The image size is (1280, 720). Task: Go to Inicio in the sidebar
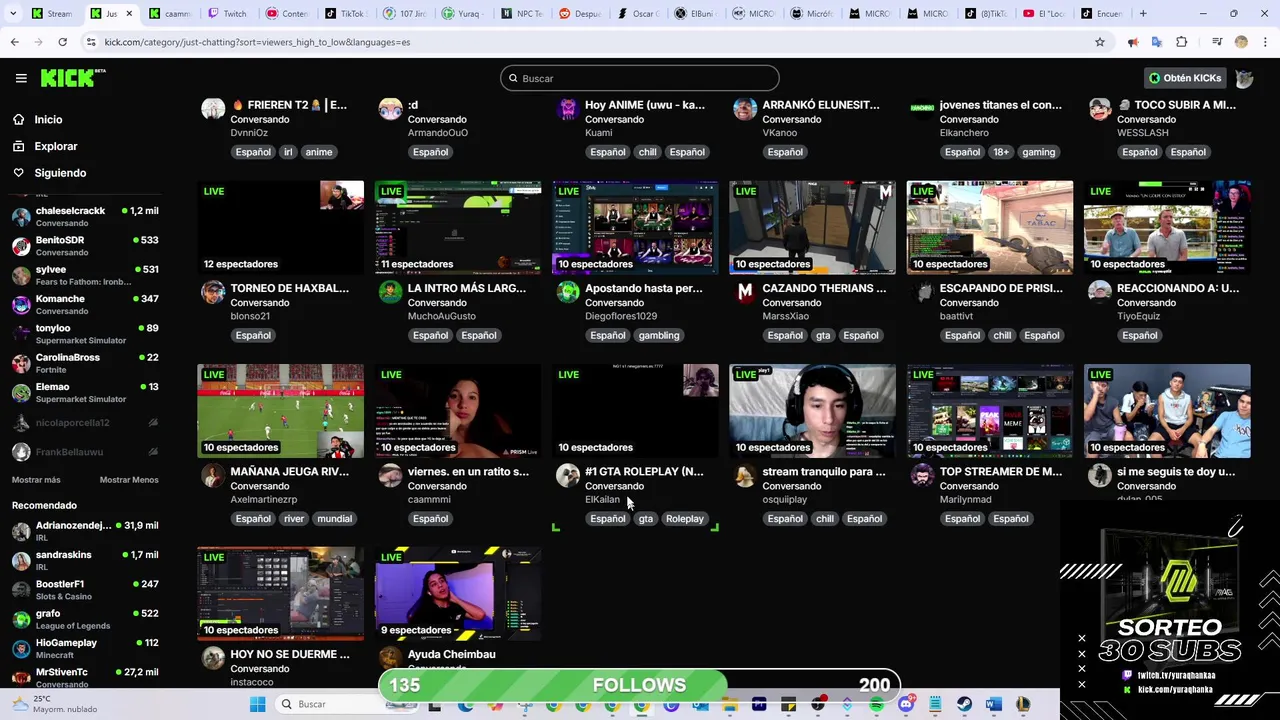[x=48, y=119]
